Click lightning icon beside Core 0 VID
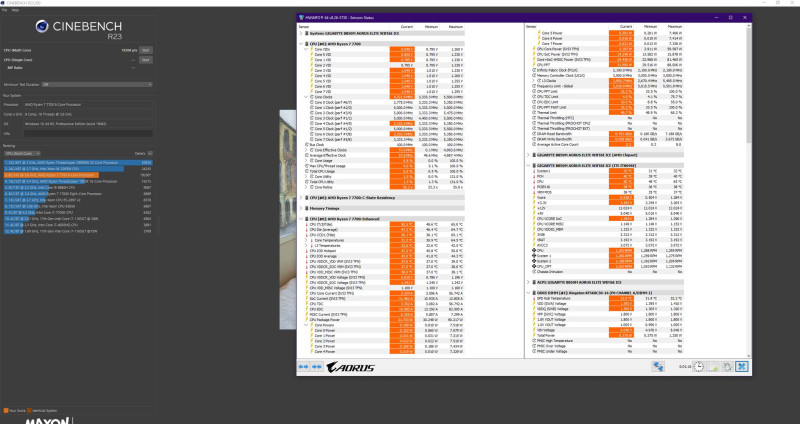The width and height of the screenshot is (800, 424). point(312,55)
